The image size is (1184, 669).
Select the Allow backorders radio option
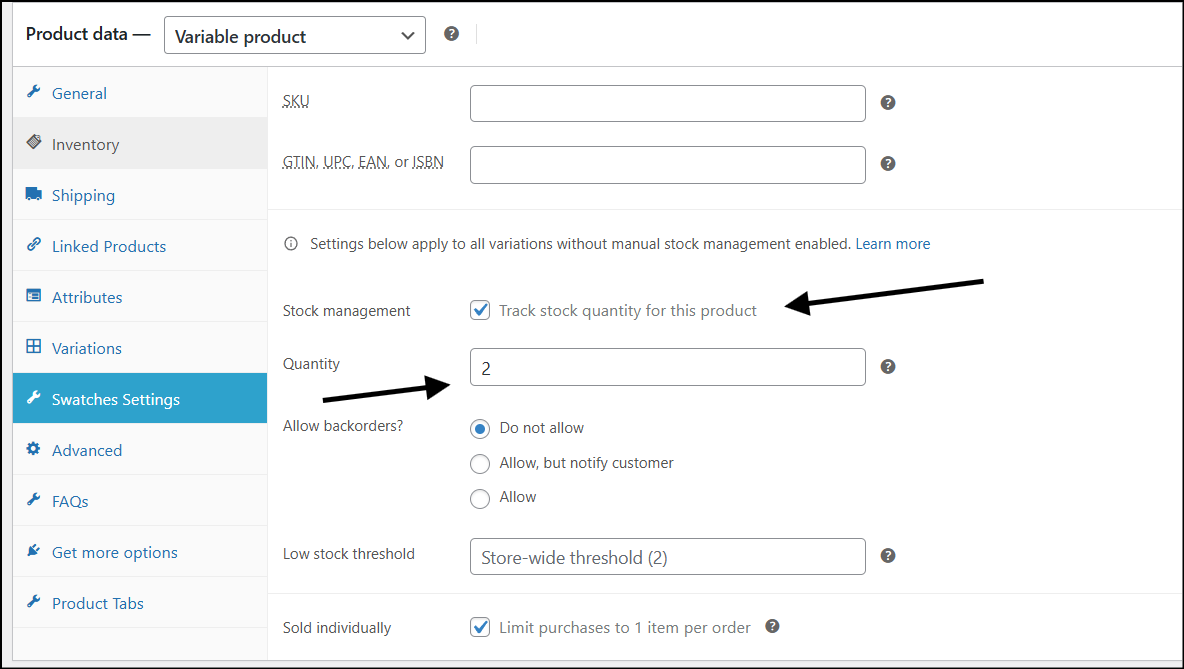click(479, 498)
